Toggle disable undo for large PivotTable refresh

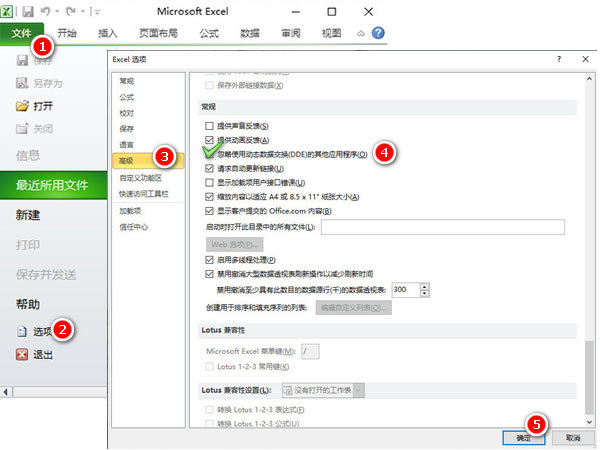[209, 274]
